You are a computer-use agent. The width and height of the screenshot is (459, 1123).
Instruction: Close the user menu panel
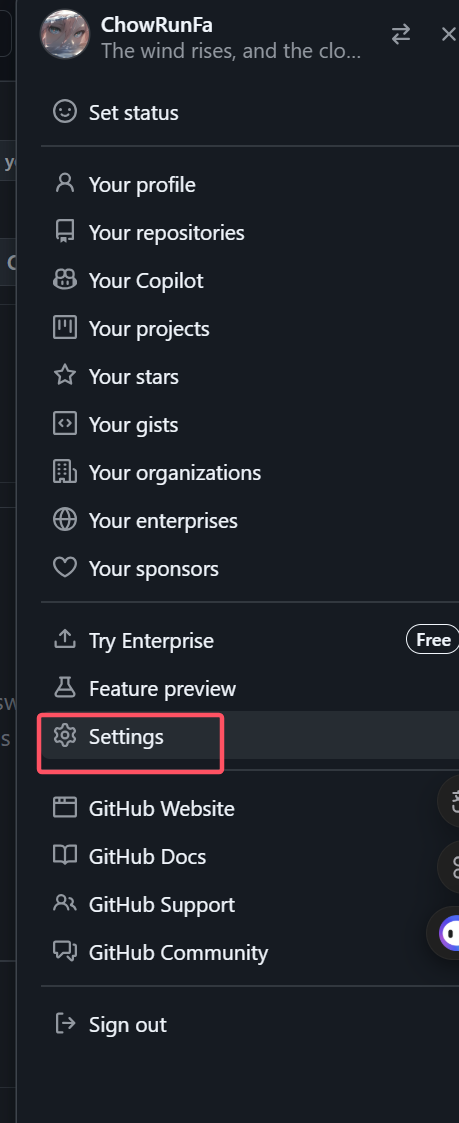tap(449, 34)
